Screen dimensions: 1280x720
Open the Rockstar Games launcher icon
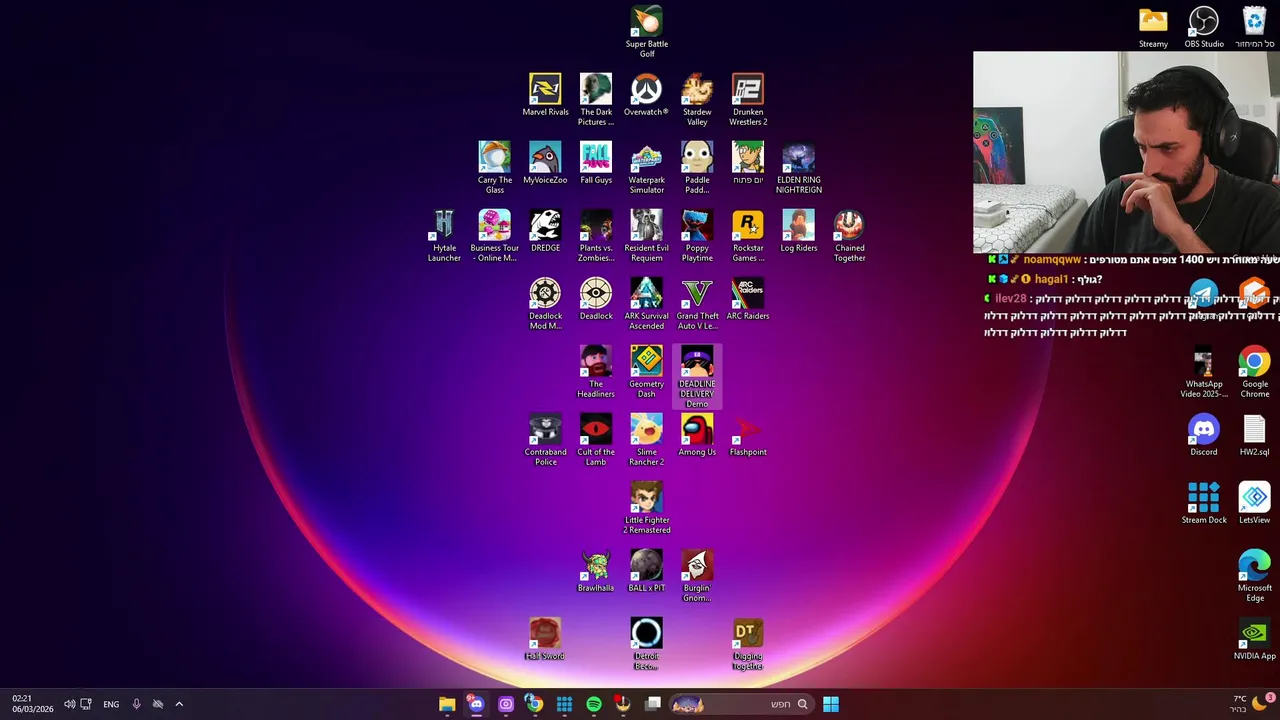point(748,236)
